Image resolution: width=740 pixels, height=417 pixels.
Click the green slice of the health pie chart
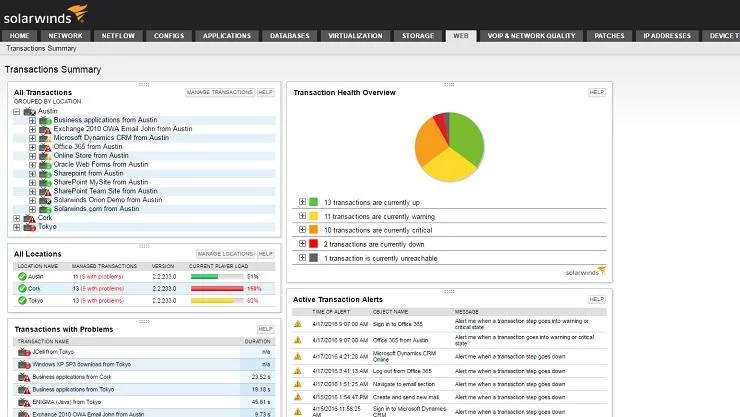coord(467,139)
